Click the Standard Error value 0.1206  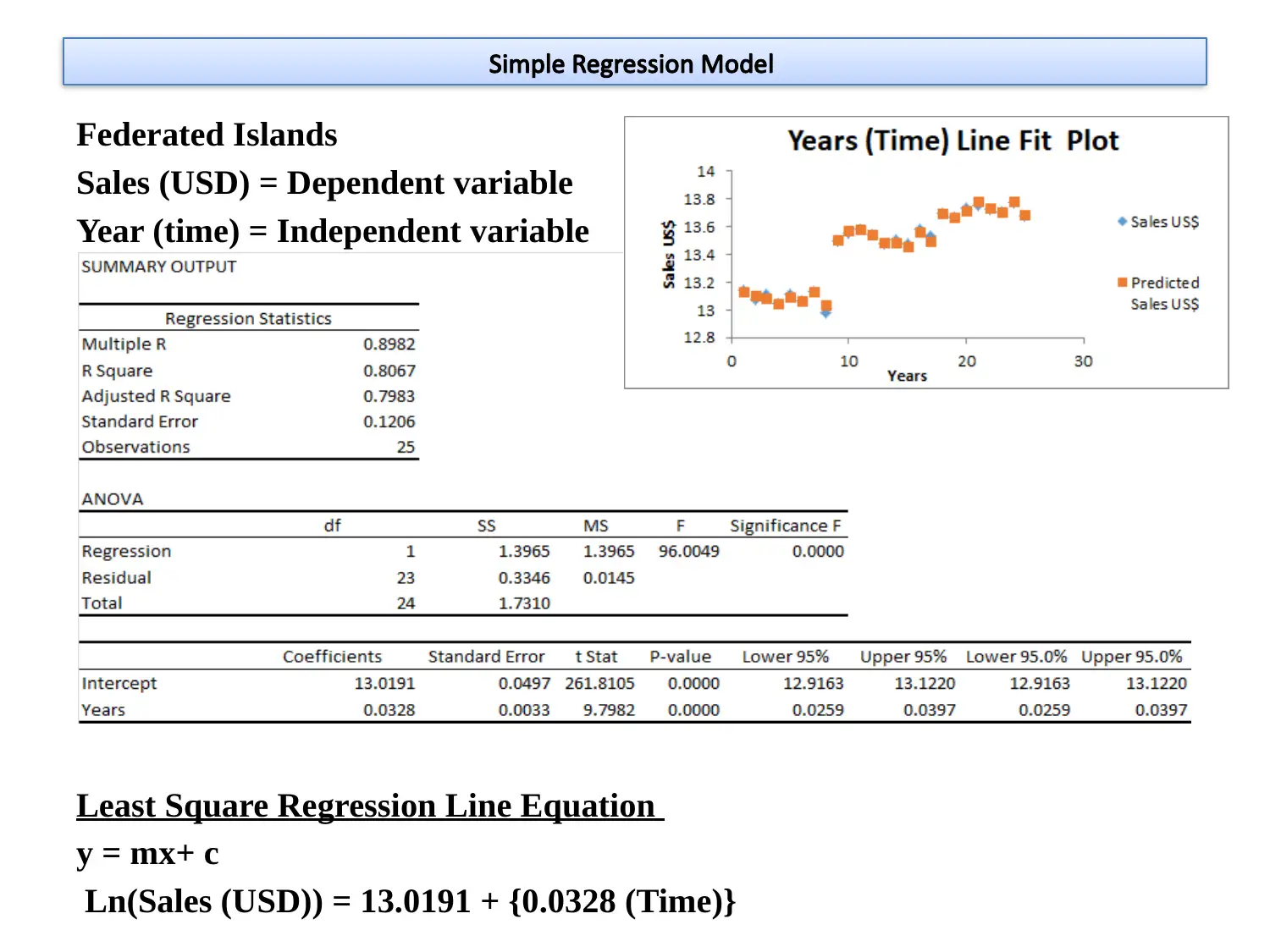[389, 421]
